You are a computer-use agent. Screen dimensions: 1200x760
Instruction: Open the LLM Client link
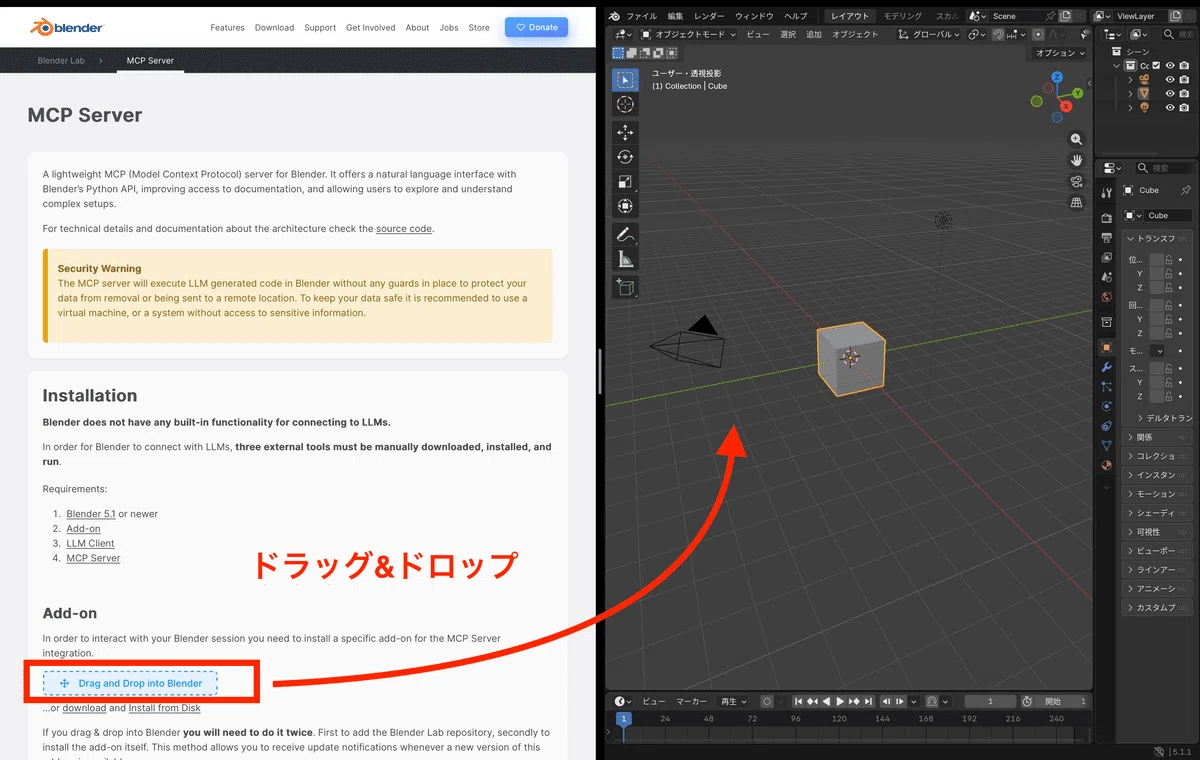[90, 544]
